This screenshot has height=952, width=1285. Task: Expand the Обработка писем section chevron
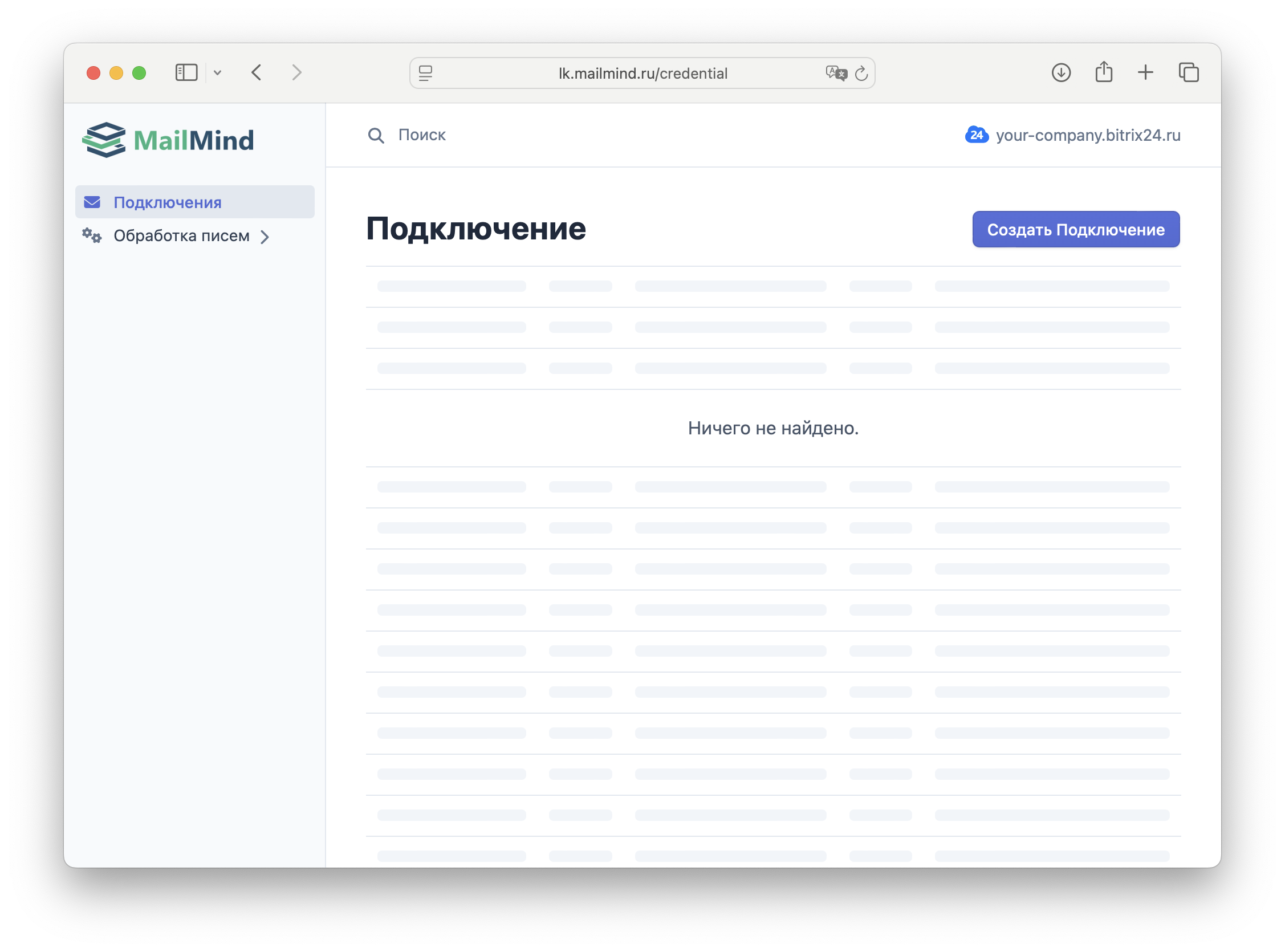point(265,236)
